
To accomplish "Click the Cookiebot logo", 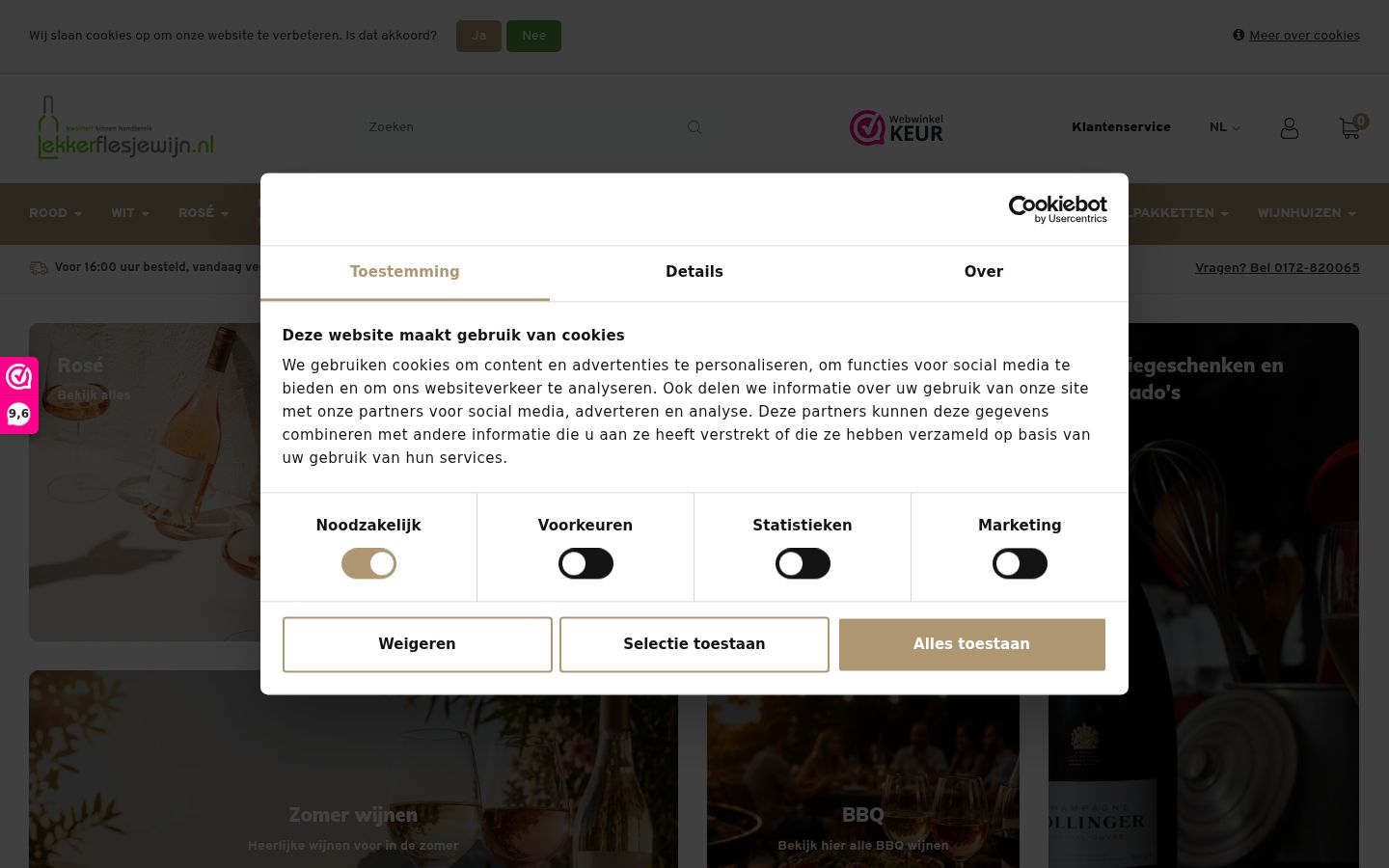I will [1057, 209].
